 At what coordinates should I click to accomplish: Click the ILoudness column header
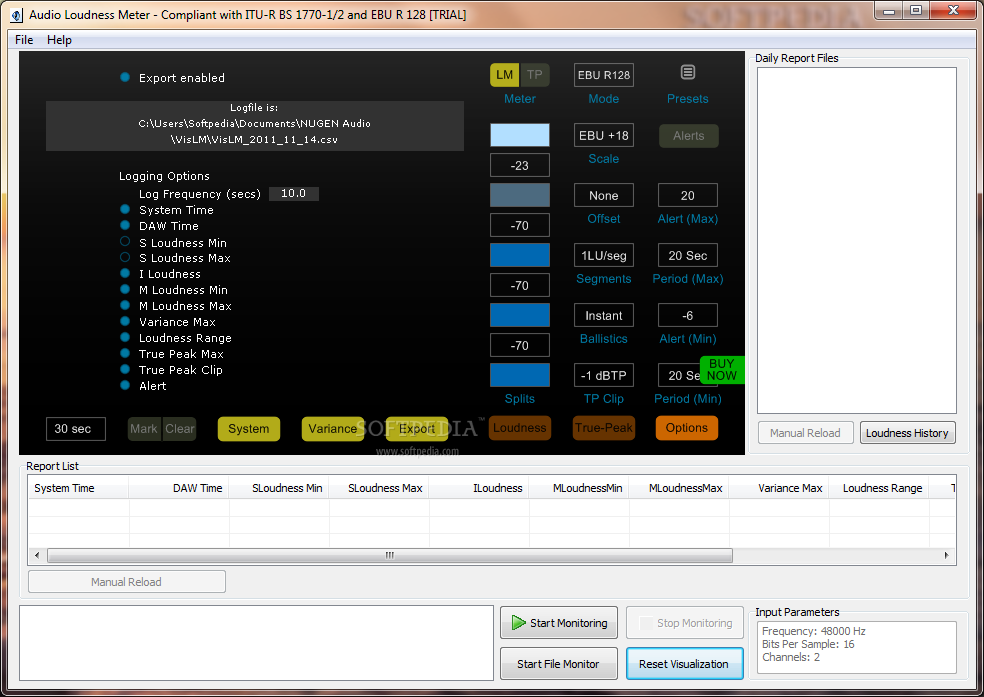[479, 488]
